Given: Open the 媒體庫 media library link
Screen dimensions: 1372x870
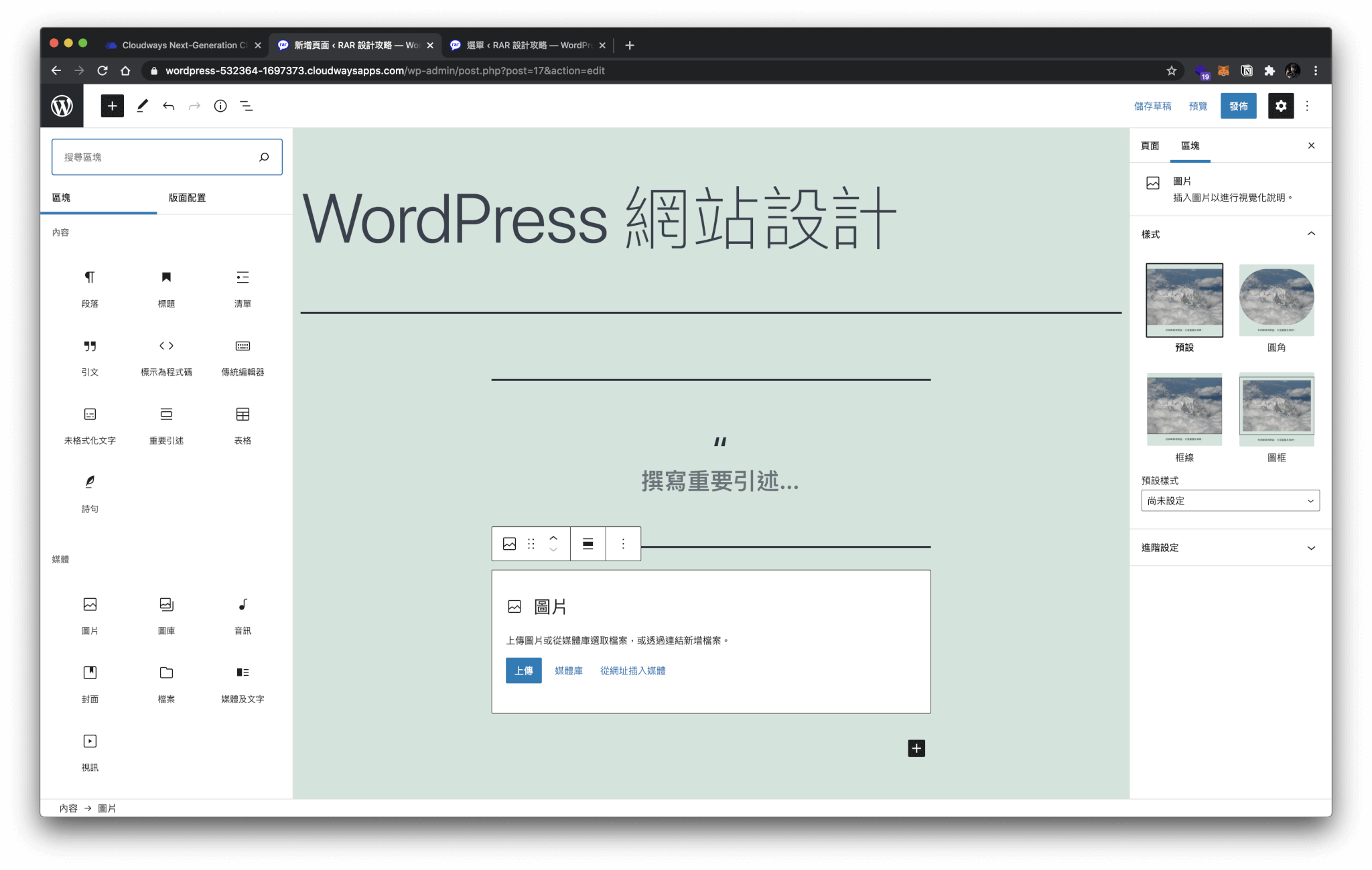Looking at the screenshot, I should pyautogui.click(x=568, y=670).
